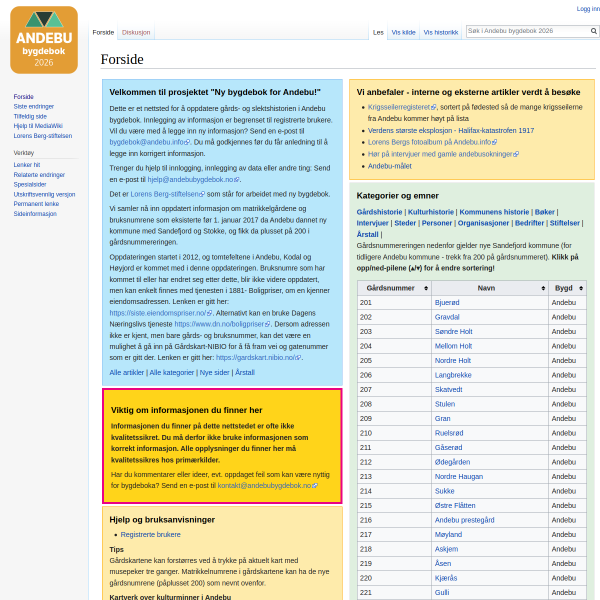This screenshot has height=600, width=600.
Task: Open the Diskusjon tab
Action: 136,33
